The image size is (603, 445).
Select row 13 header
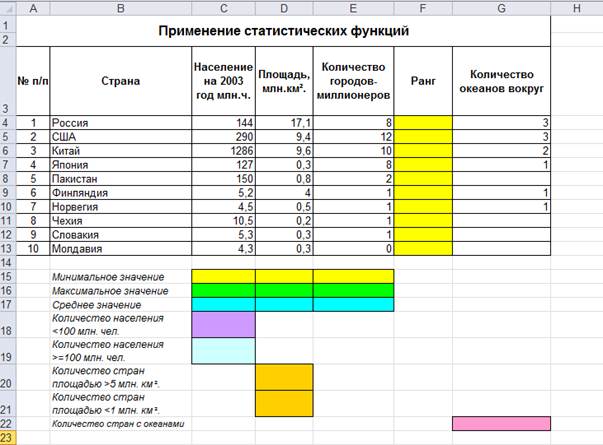coord(8,248)
